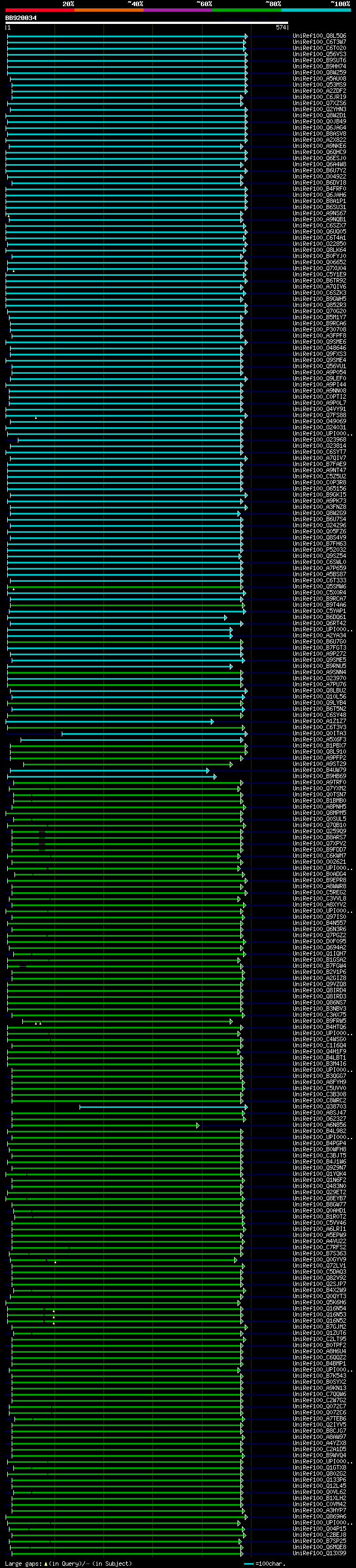Screen dimensions: 356x1568
Task: Select hit label UniRef100_B6DQ61
Action: 319,617
